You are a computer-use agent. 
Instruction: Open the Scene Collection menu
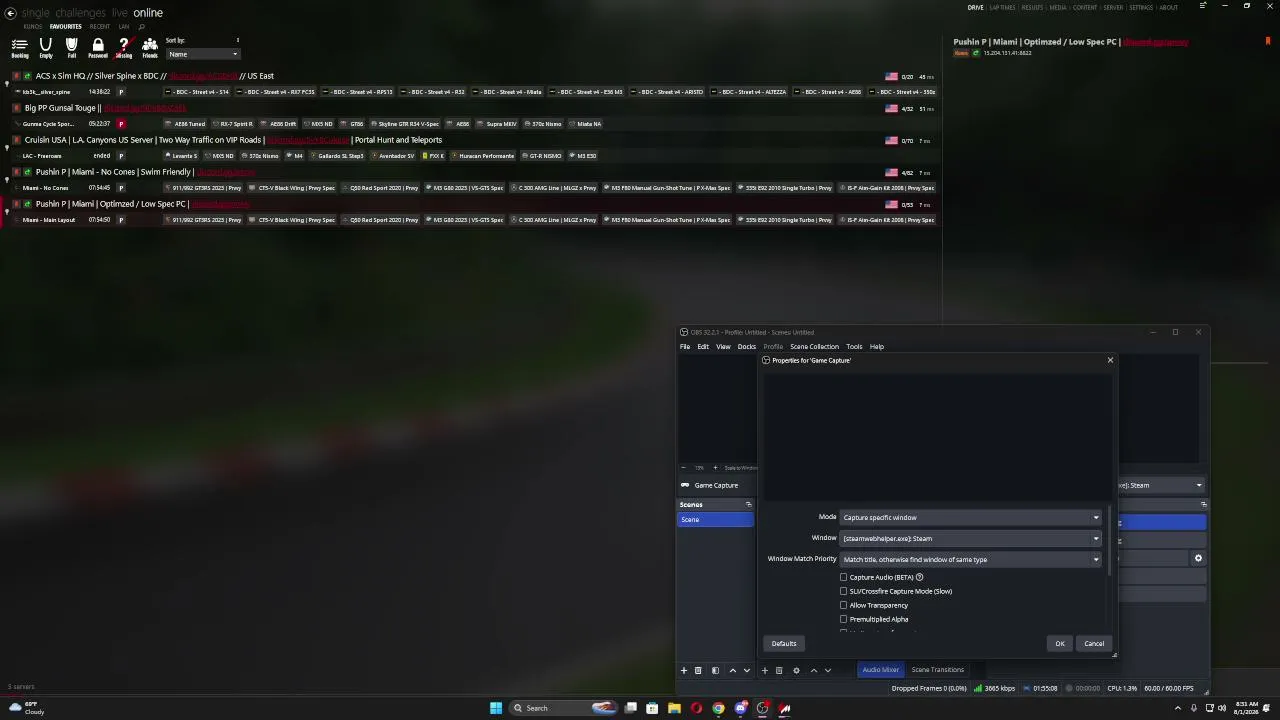coord(814,347)
